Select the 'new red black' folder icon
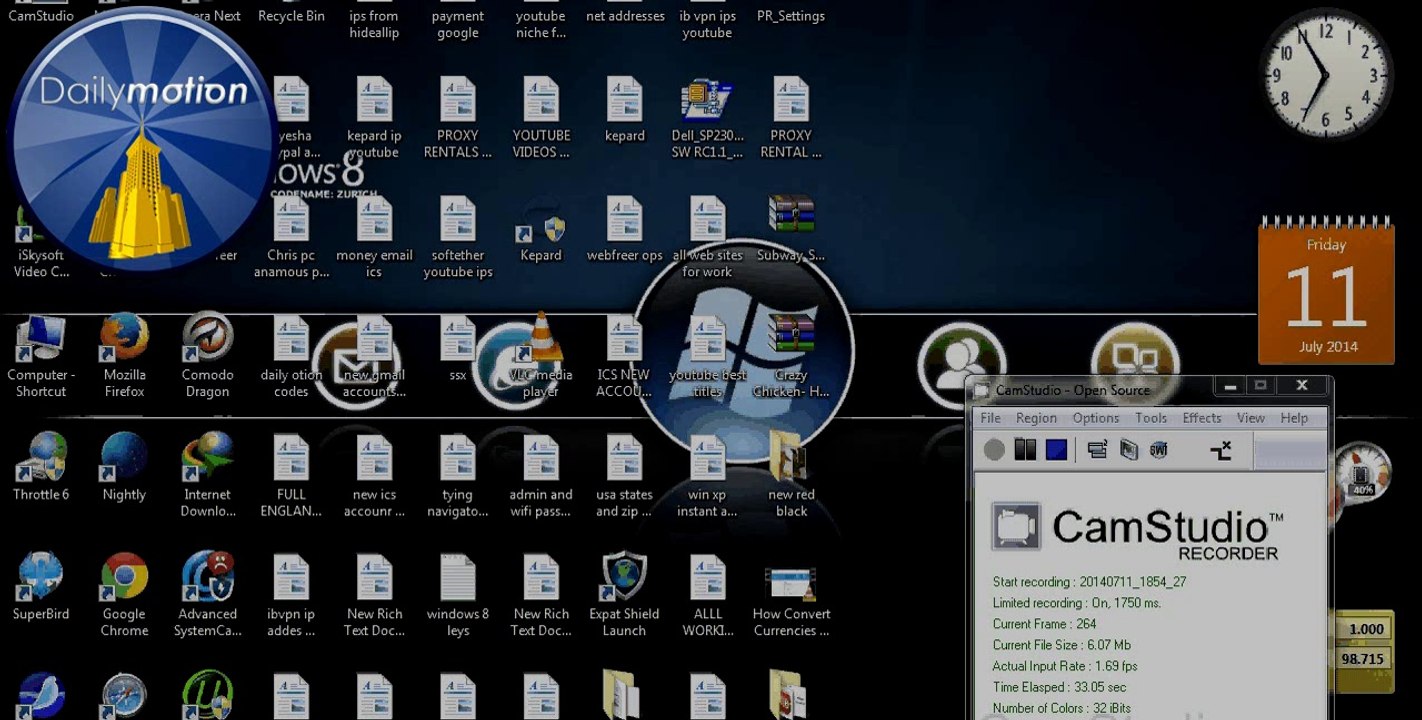The image size is (1422, 720). click(791, 476)
